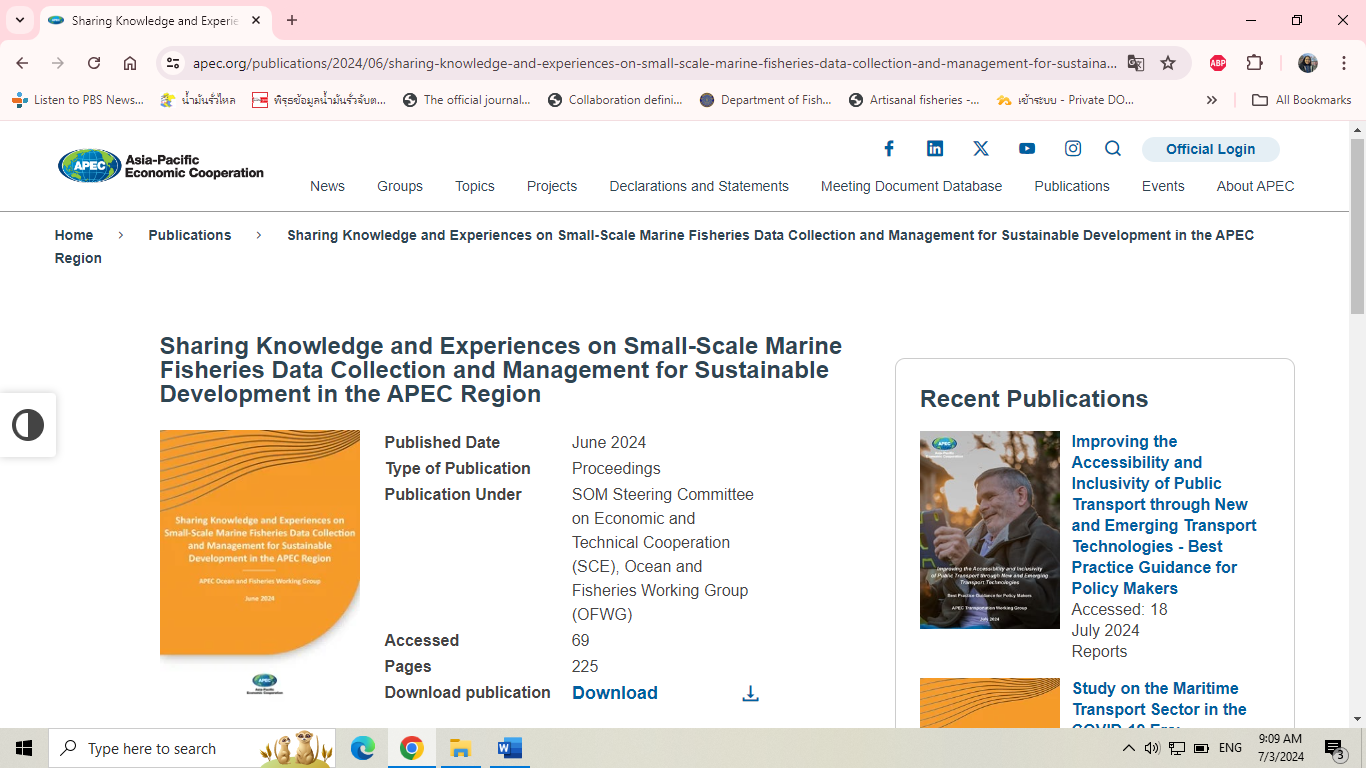Open Meeting Document Database menu
Screen dimensions: 1366x768
pos(911,186)
